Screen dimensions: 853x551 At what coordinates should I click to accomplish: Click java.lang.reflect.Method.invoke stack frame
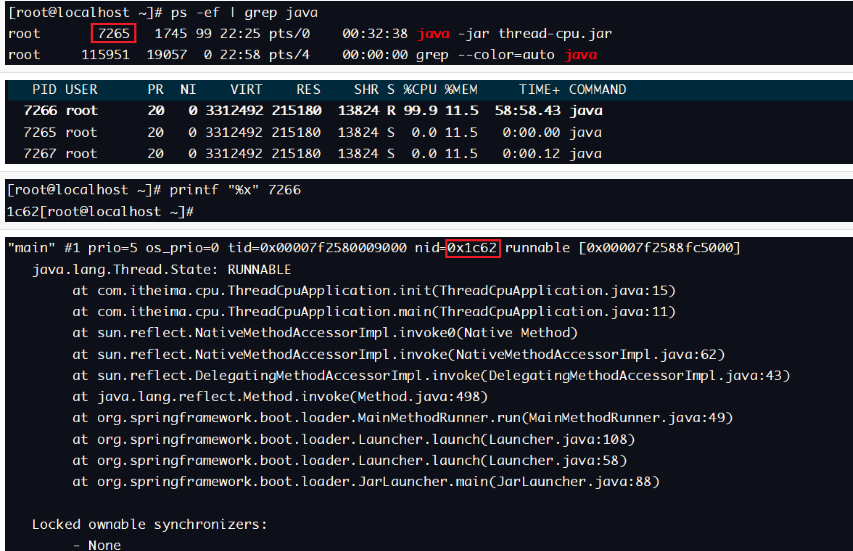pos(280,397)
